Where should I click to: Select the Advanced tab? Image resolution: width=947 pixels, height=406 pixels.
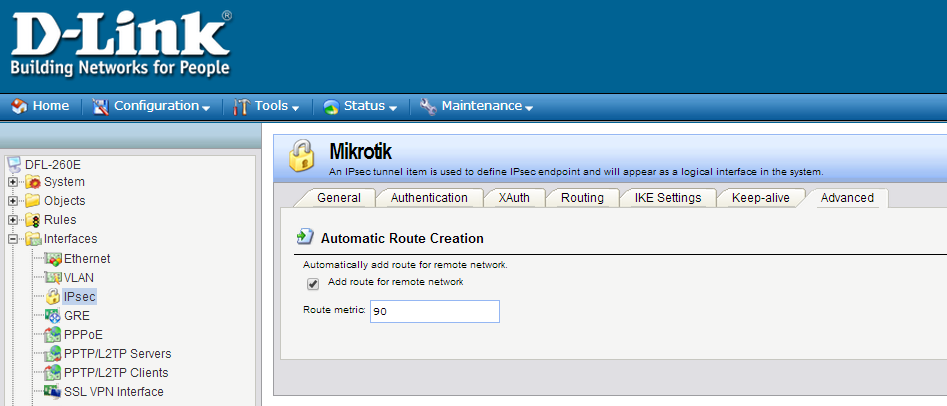[847, 198]
